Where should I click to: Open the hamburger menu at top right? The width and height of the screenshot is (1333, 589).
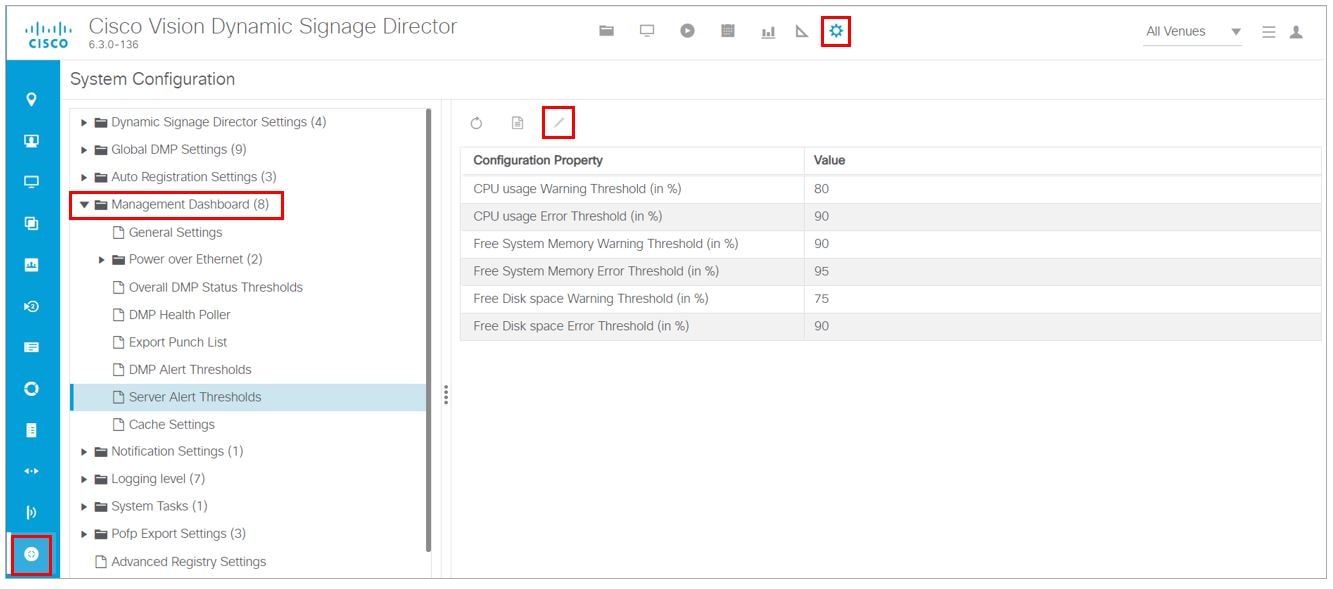coord(1268,32)
